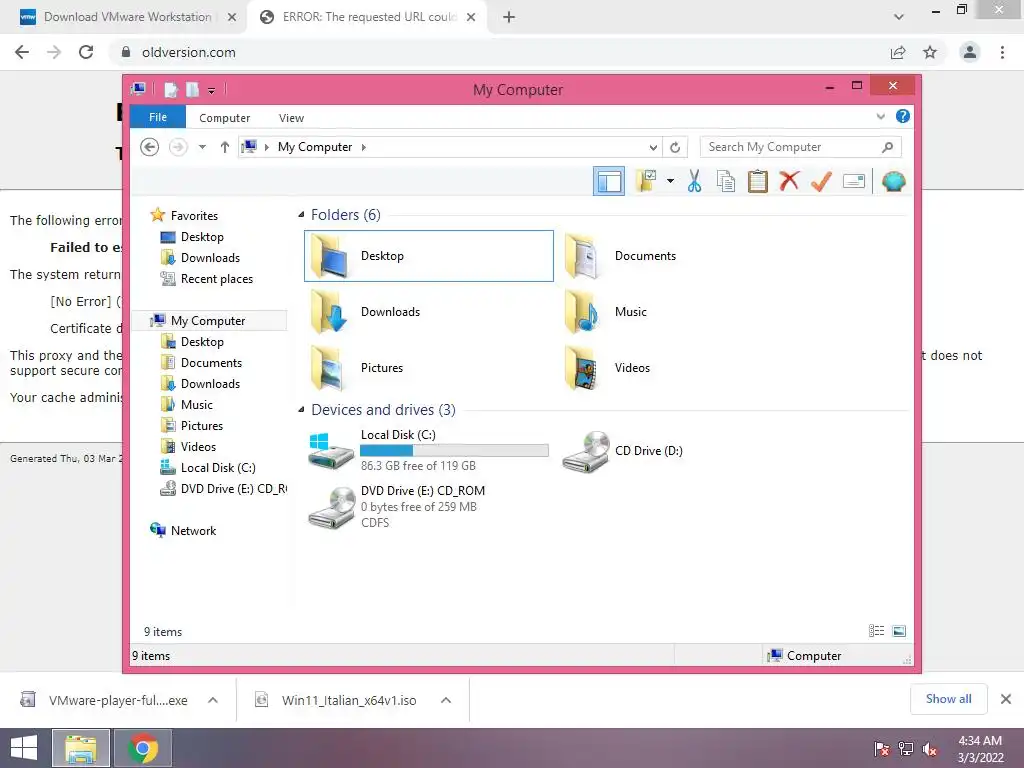Click the orange checkmark Properties icon
This screenshot has height=768, width=1024.
pyautogui.click(x=821, y=181)
